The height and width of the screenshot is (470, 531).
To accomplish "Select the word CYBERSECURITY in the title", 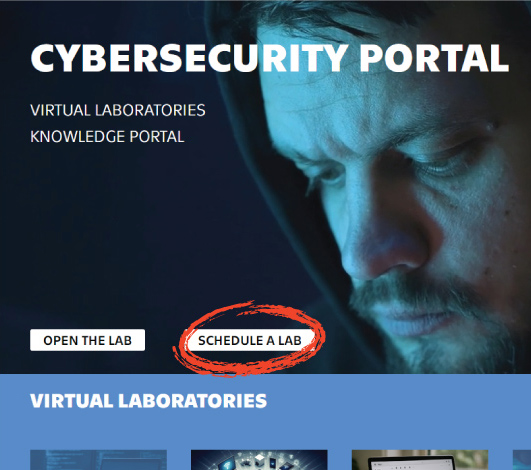I will click(x=189, y=58).
